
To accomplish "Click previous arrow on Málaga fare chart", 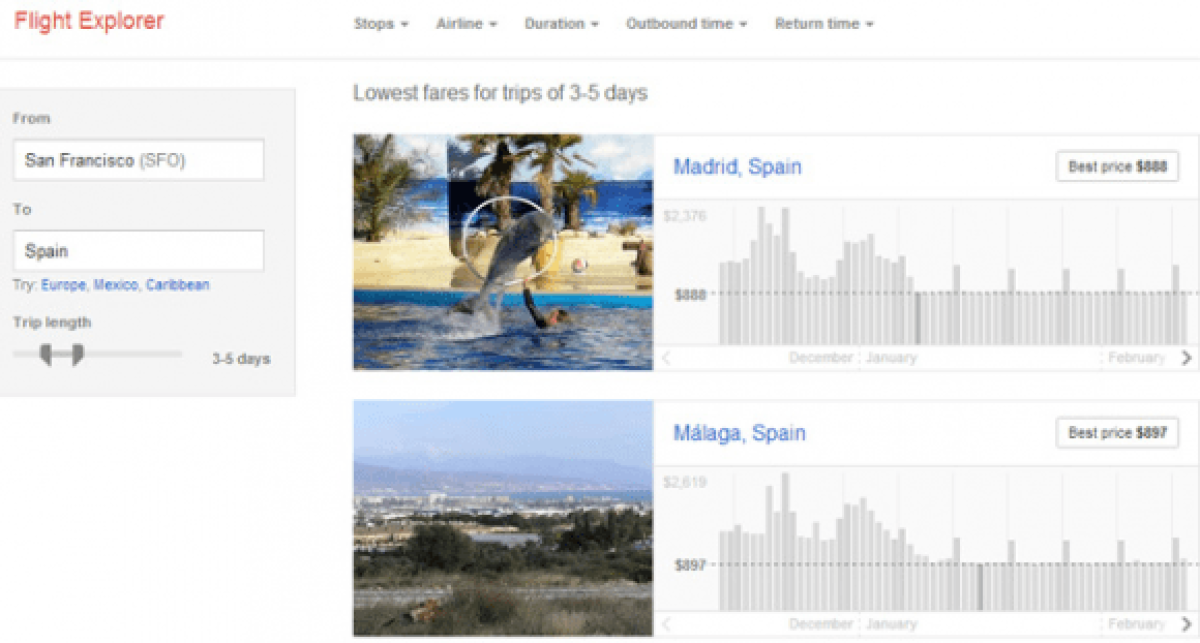I will coord(667,625).
